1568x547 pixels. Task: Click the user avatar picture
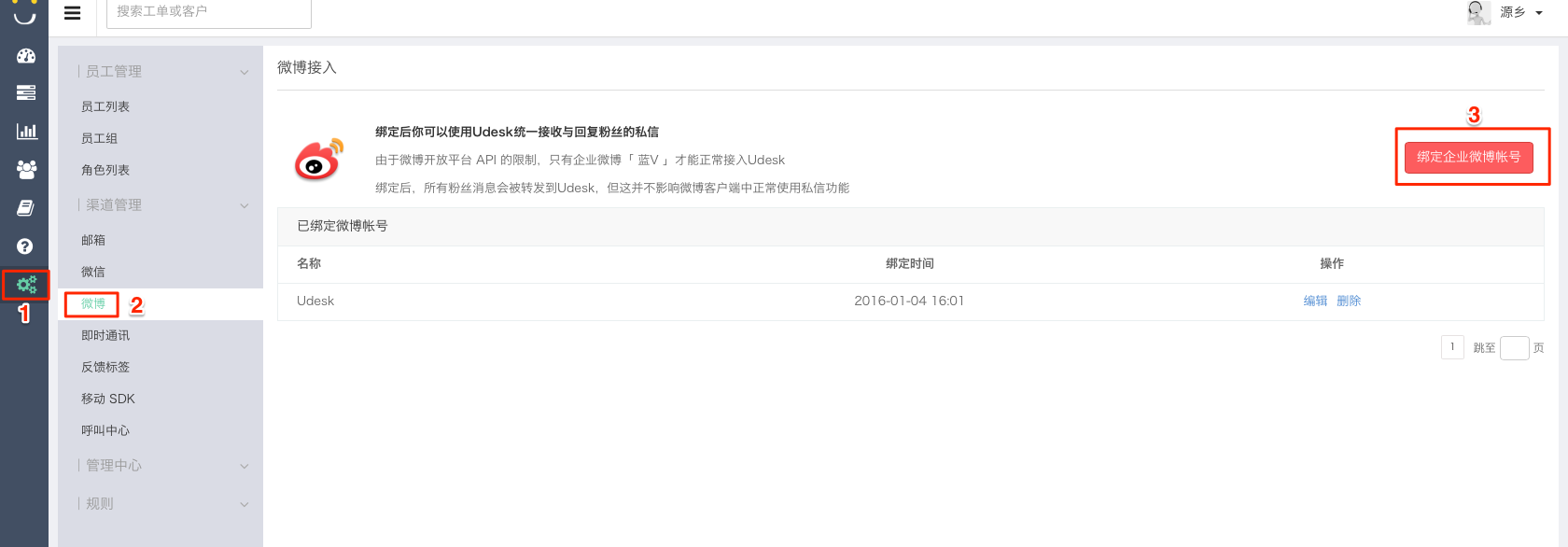[x=1478, y=12]
